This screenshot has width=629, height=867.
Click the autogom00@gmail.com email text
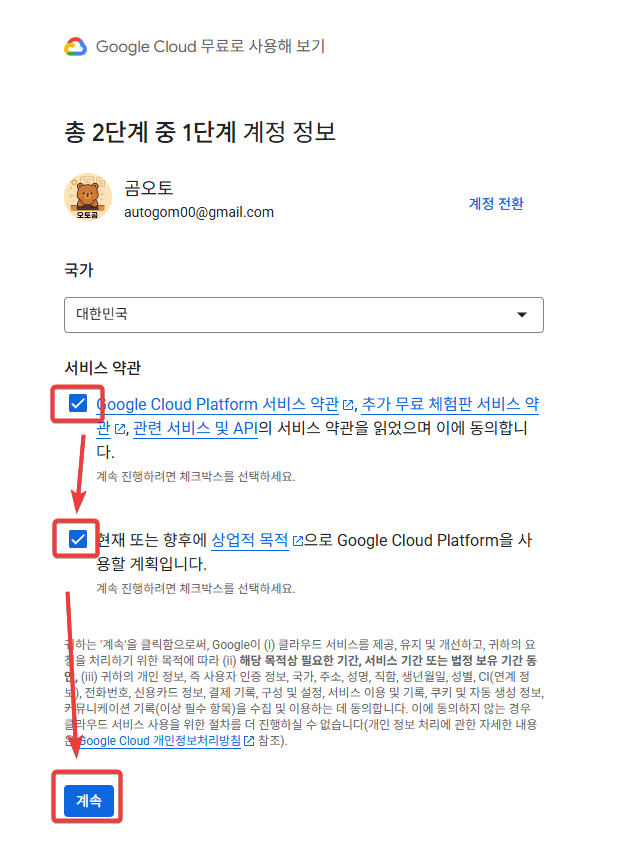pyautogui.click(x=199, y=212)
